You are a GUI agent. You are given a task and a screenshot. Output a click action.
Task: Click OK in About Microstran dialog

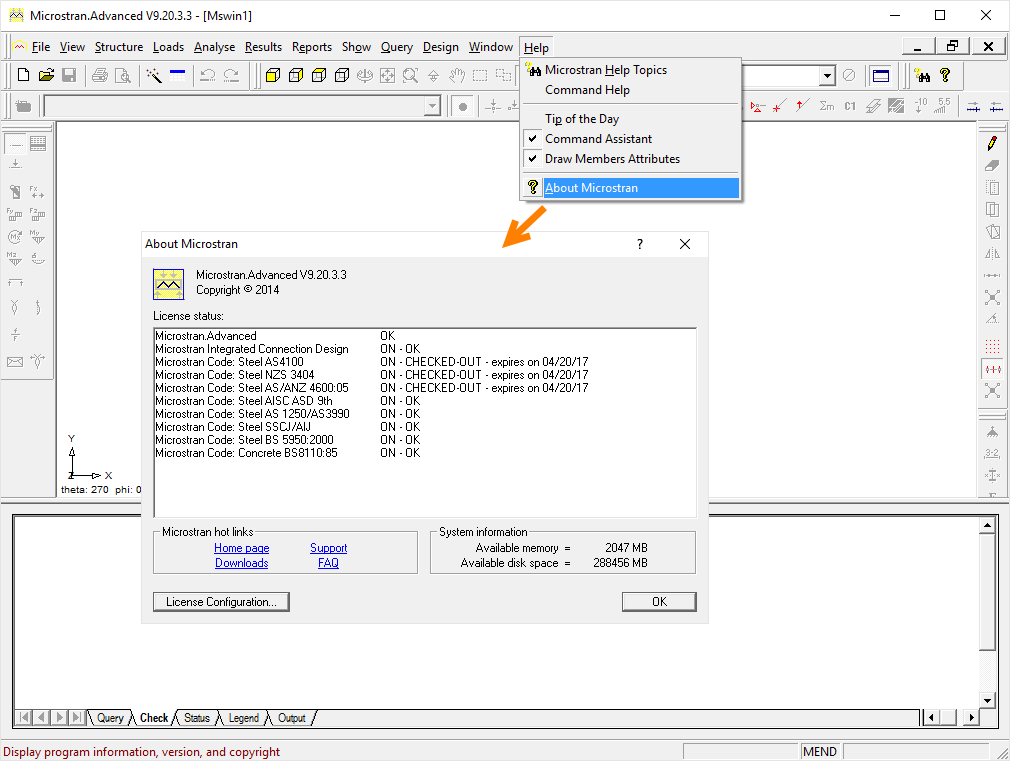659,602
